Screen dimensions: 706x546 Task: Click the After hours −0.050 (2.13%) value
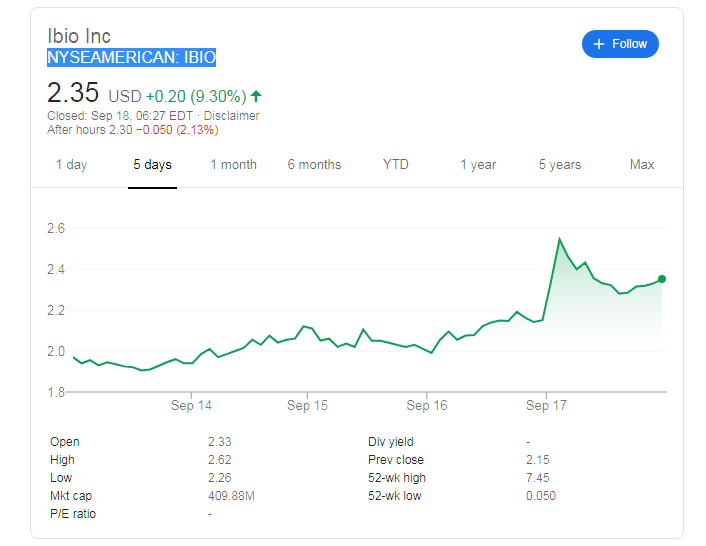(x=177, y=130)
